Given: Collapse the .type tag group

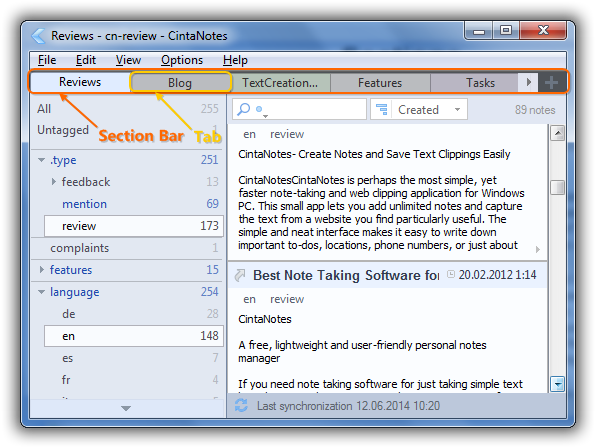Looking at the screenshot, I should click(x=41, y=160).
